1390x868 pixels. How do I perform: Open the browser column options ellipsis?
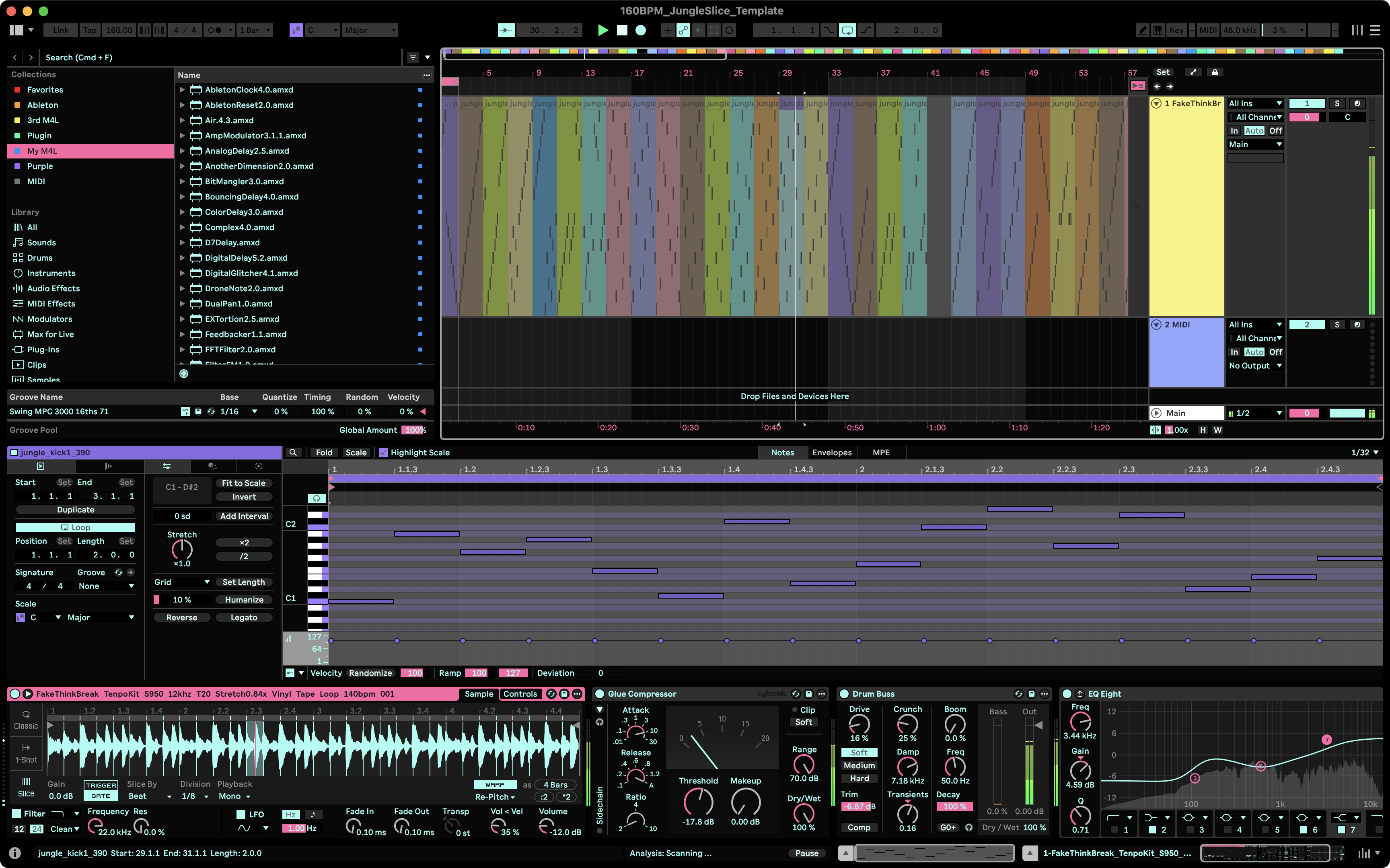[426, 75]
